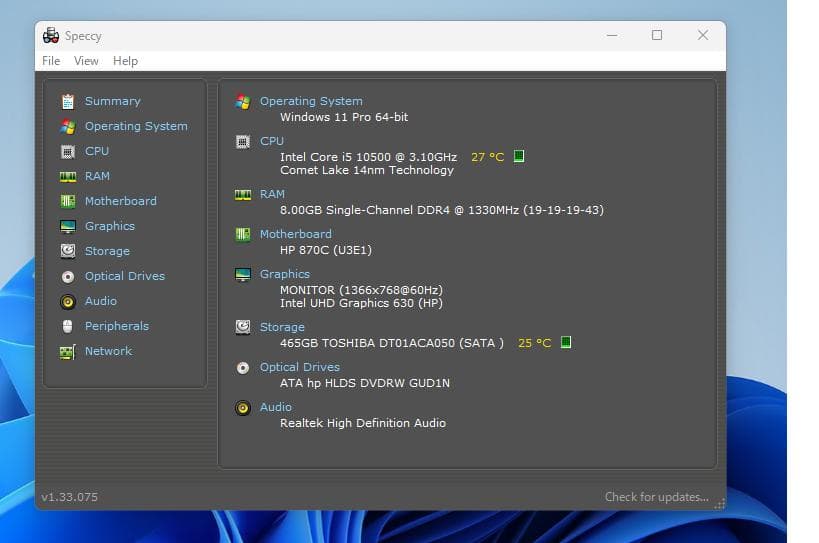This screenshot has height=543, width=819.
Task: Click the v1.33.075 version text
Action: 69,497
